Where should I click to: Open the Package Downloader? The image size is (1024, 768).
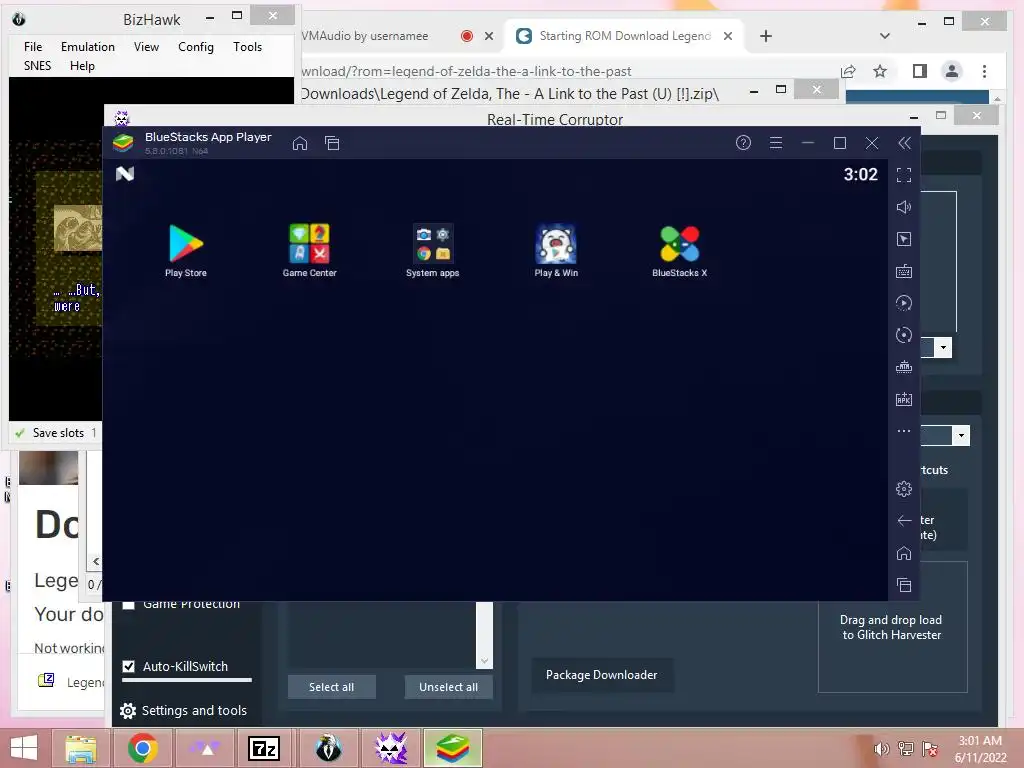pyautogui.click(x=601, y=675)
